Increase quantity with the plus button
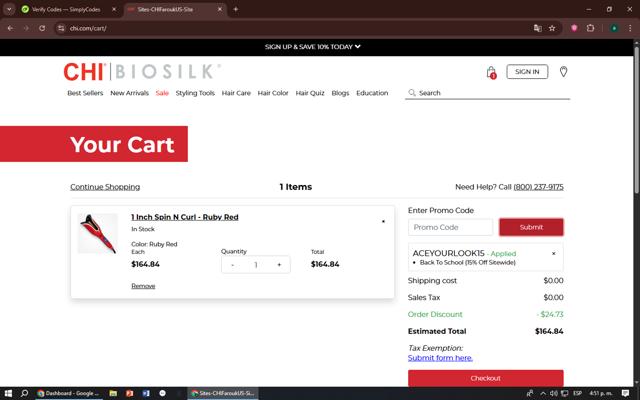This screenshot has height=400, width=640. [279, 265]
